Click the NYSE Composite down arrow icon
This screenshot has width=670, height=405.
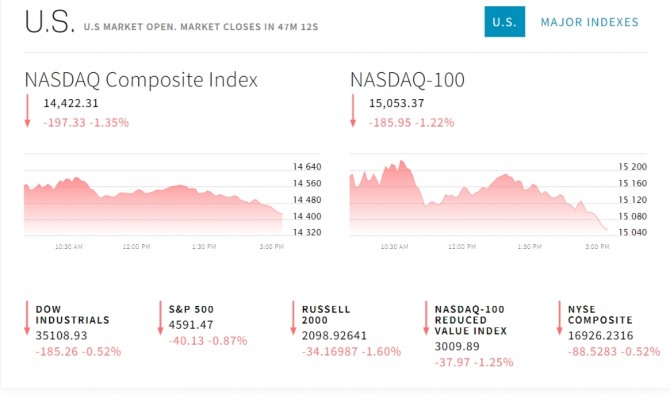point(560,319)
